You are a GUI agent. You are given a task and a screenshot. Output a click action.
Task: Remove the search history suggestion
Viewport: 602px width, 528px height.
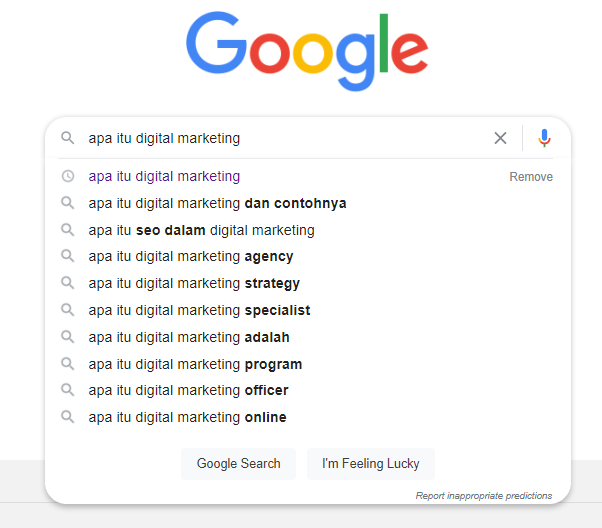[530, 177]
